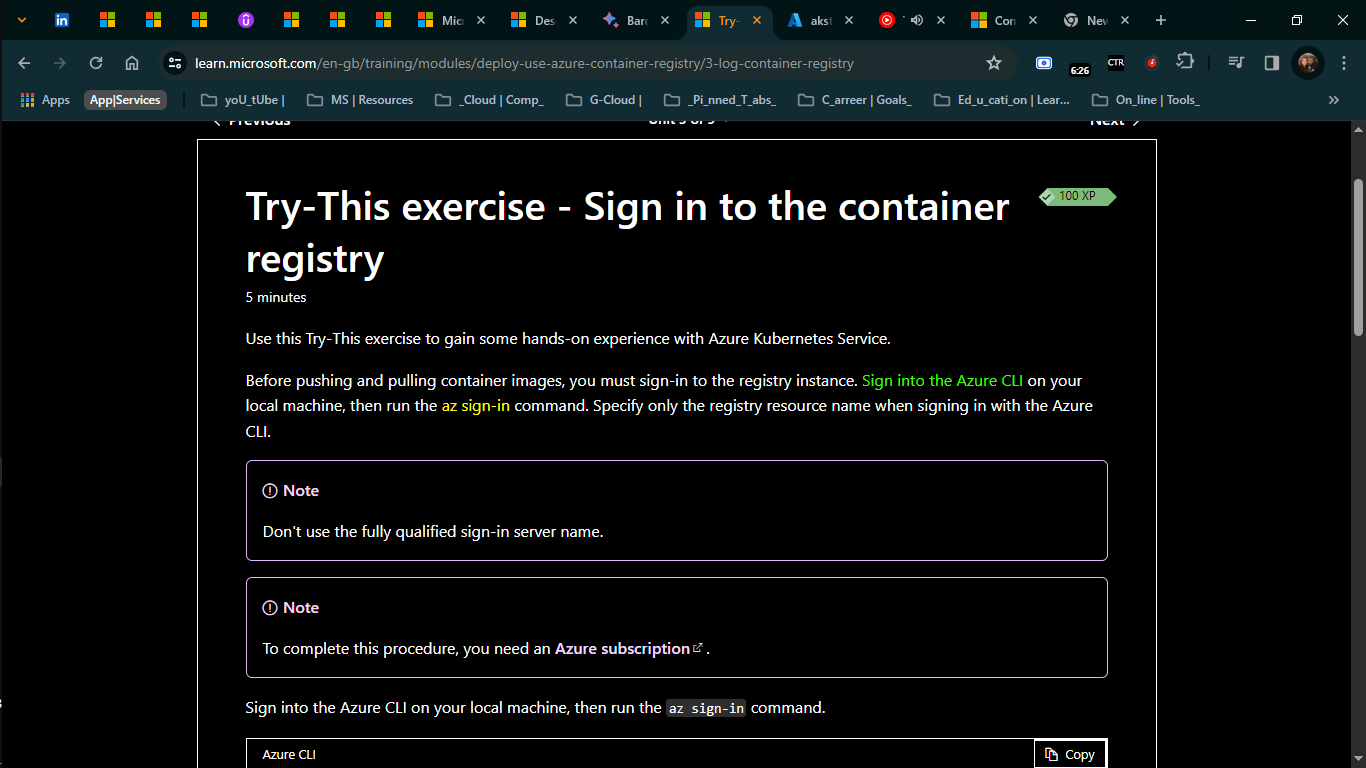The height and width of the screenshot is (768, 1366).
Task: Switch to the Bard tab
Action: [630, 19]
